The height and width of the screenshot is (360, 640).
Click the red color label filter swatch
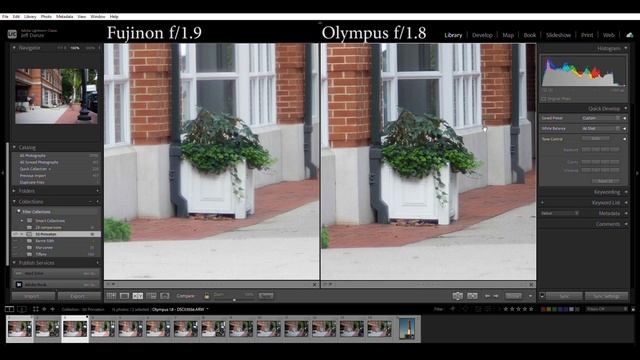pos(543,309)
